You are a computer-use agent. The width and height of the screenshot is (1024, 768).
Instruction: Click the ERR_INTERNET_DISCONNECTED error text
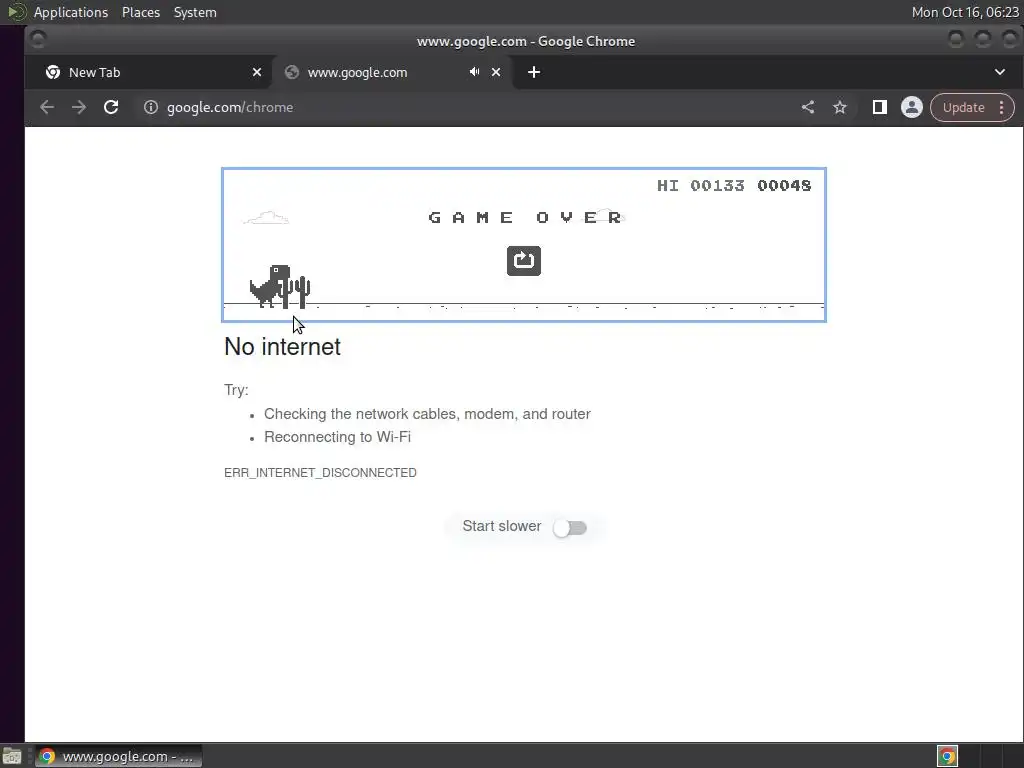pyautogui.click(x=320, y=473)
